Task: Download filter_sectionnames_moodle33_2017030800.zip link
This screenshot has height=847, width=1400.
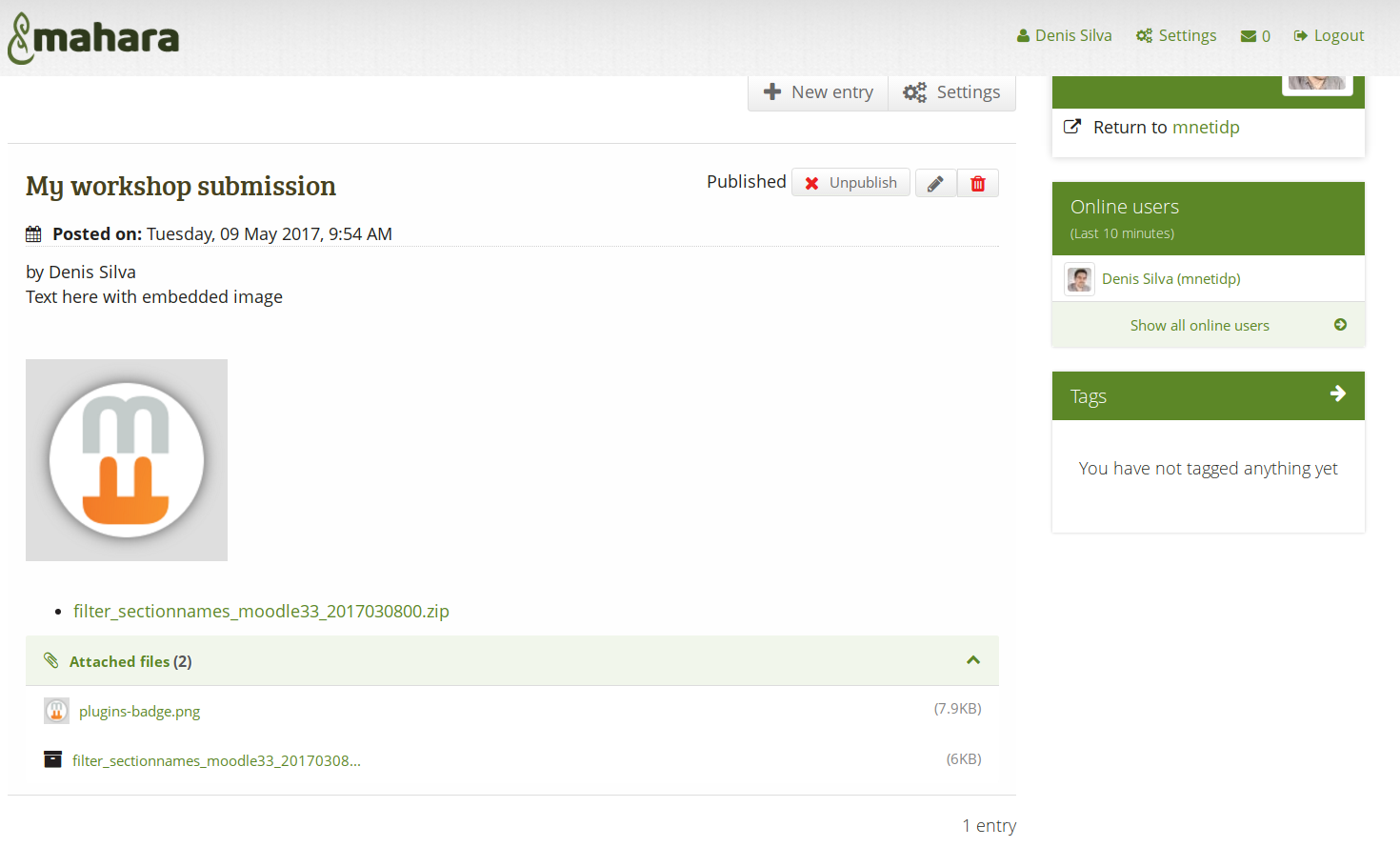Action: [261, 611]
